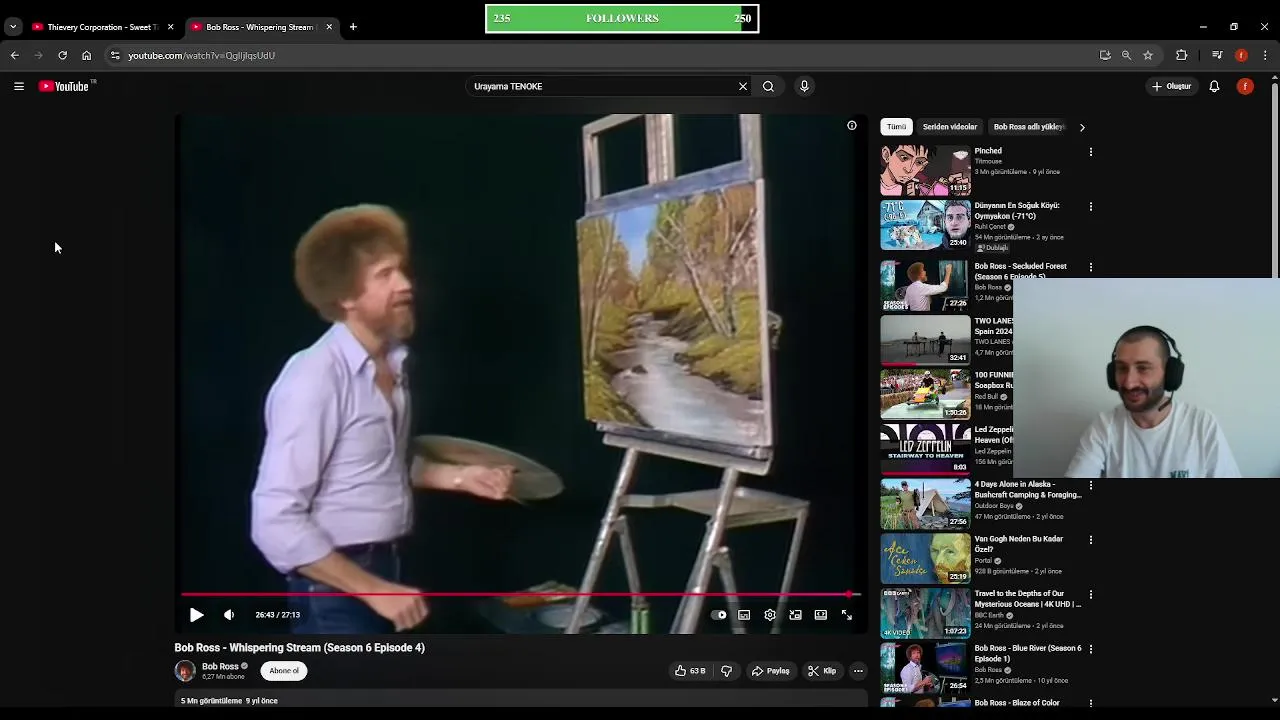Open the media control toolbar icon
The image size is (1280, 720).
click(1217, 56)
